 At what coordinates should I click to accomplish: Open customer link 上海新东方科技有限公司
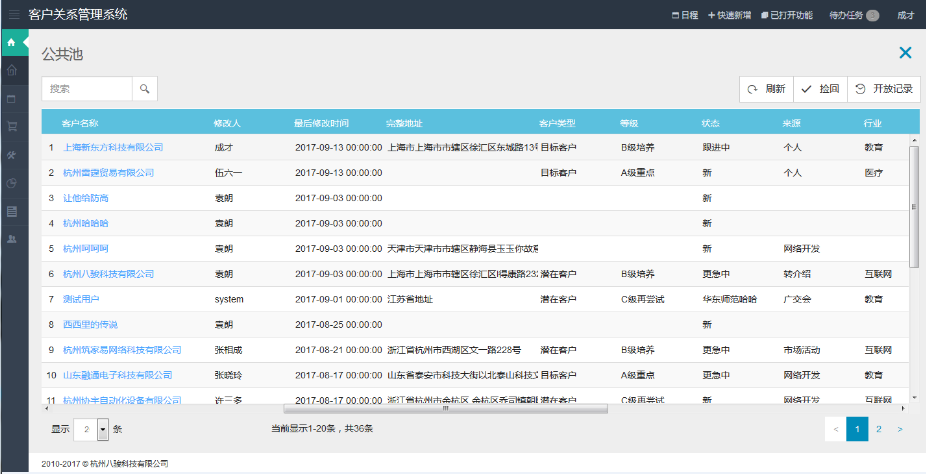tap(113, 147)
